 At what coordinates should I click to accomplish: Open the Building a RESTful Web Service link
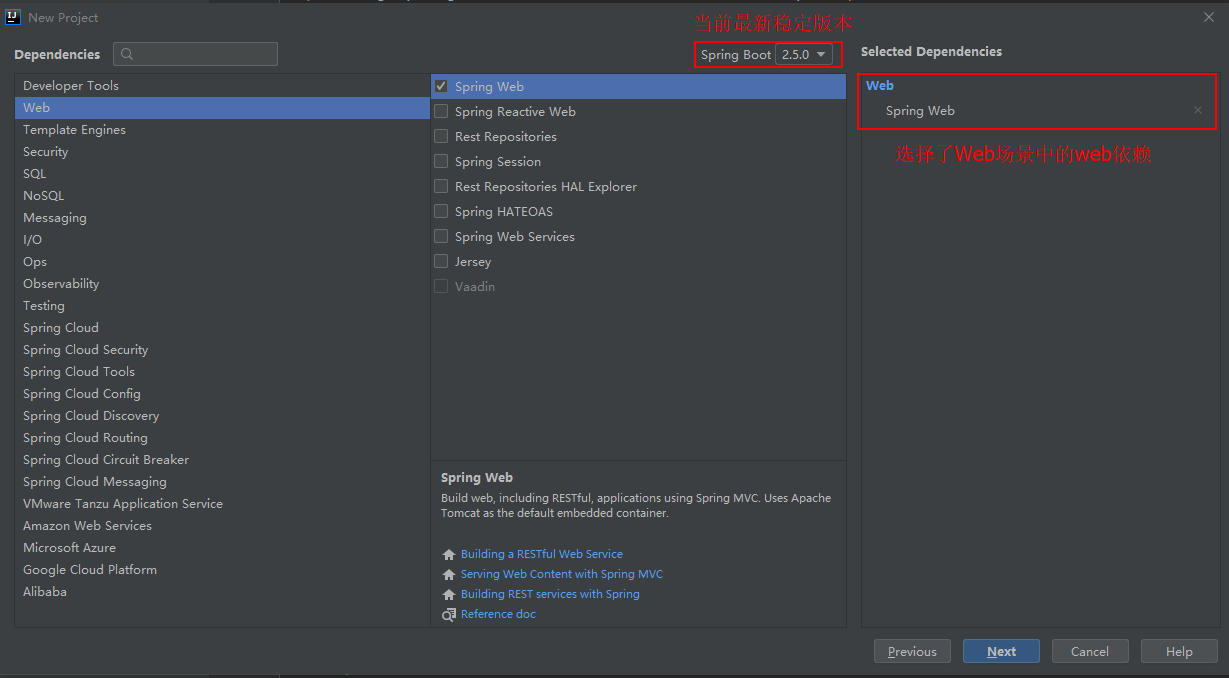click(x=542, y=554)
